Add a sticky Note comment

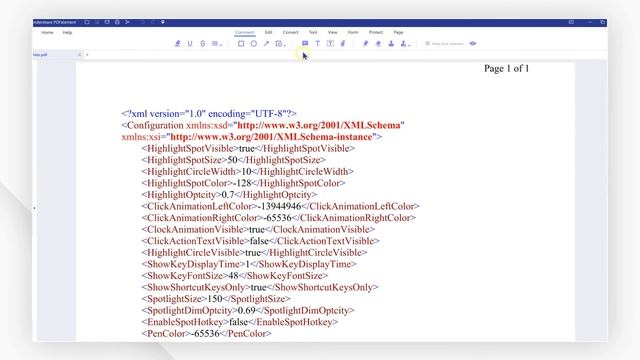[305, 43]
